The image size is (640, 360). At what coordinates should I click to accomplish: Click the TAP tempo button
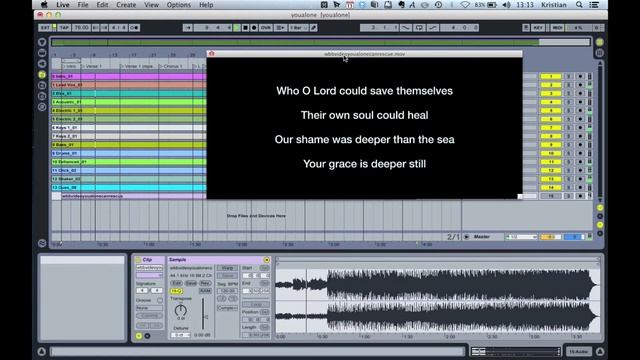64,28
